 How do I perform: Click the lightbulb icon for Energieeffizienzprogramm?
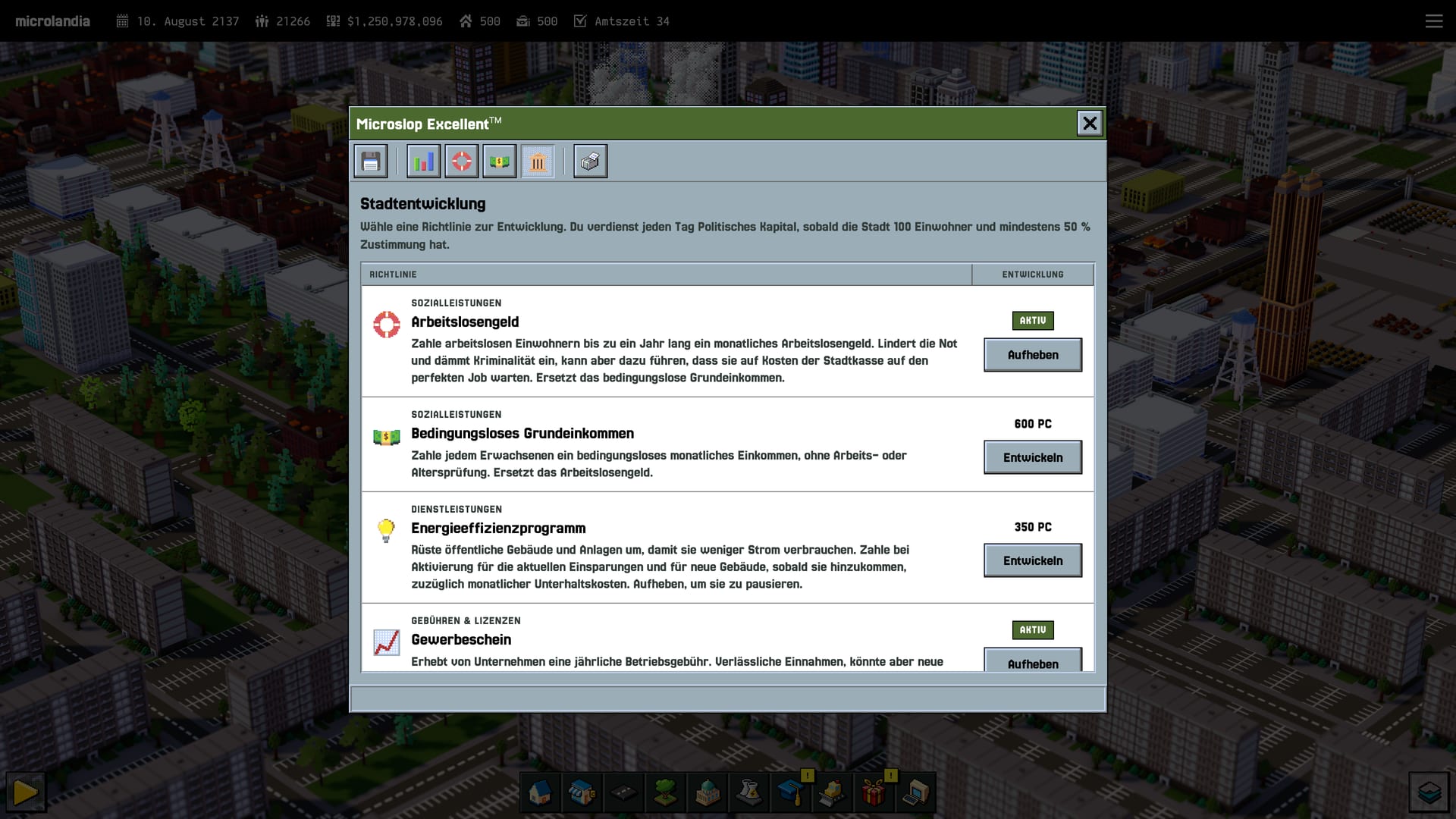coord(386,531)
